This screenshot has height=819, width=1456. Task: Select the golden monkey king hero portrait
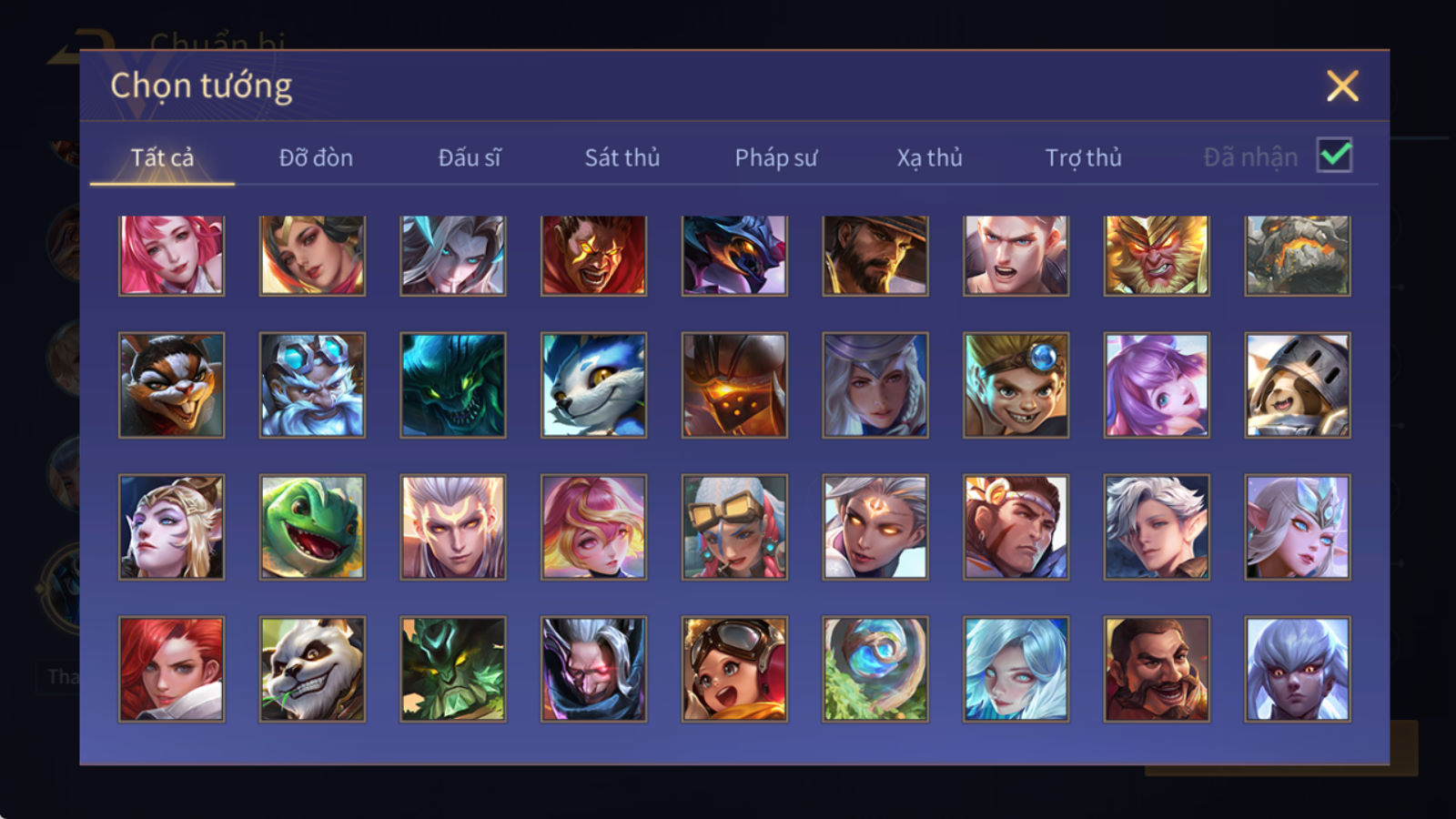[x=1157, y=255]
